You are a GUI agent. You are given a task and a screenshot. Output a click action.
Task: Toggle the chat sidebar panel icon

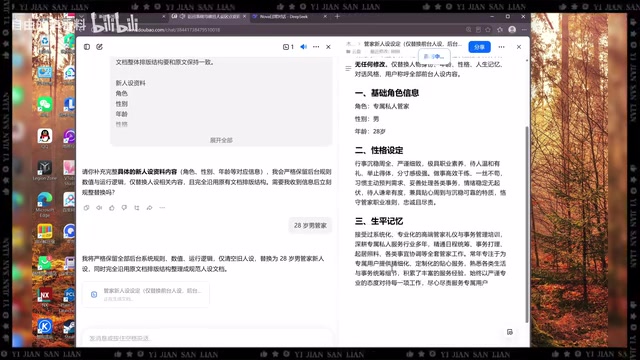87,47
